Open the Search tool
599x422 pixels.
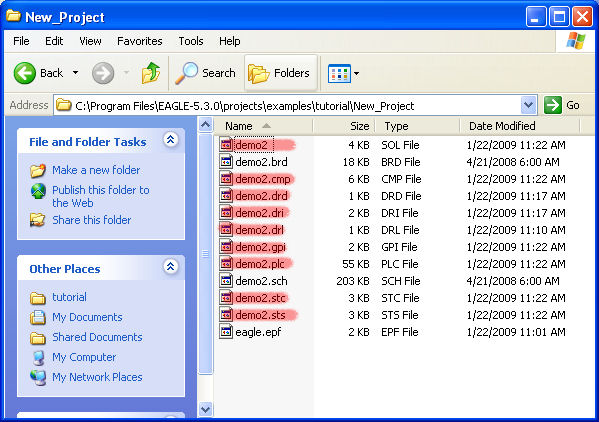click(x=206, y=73)
